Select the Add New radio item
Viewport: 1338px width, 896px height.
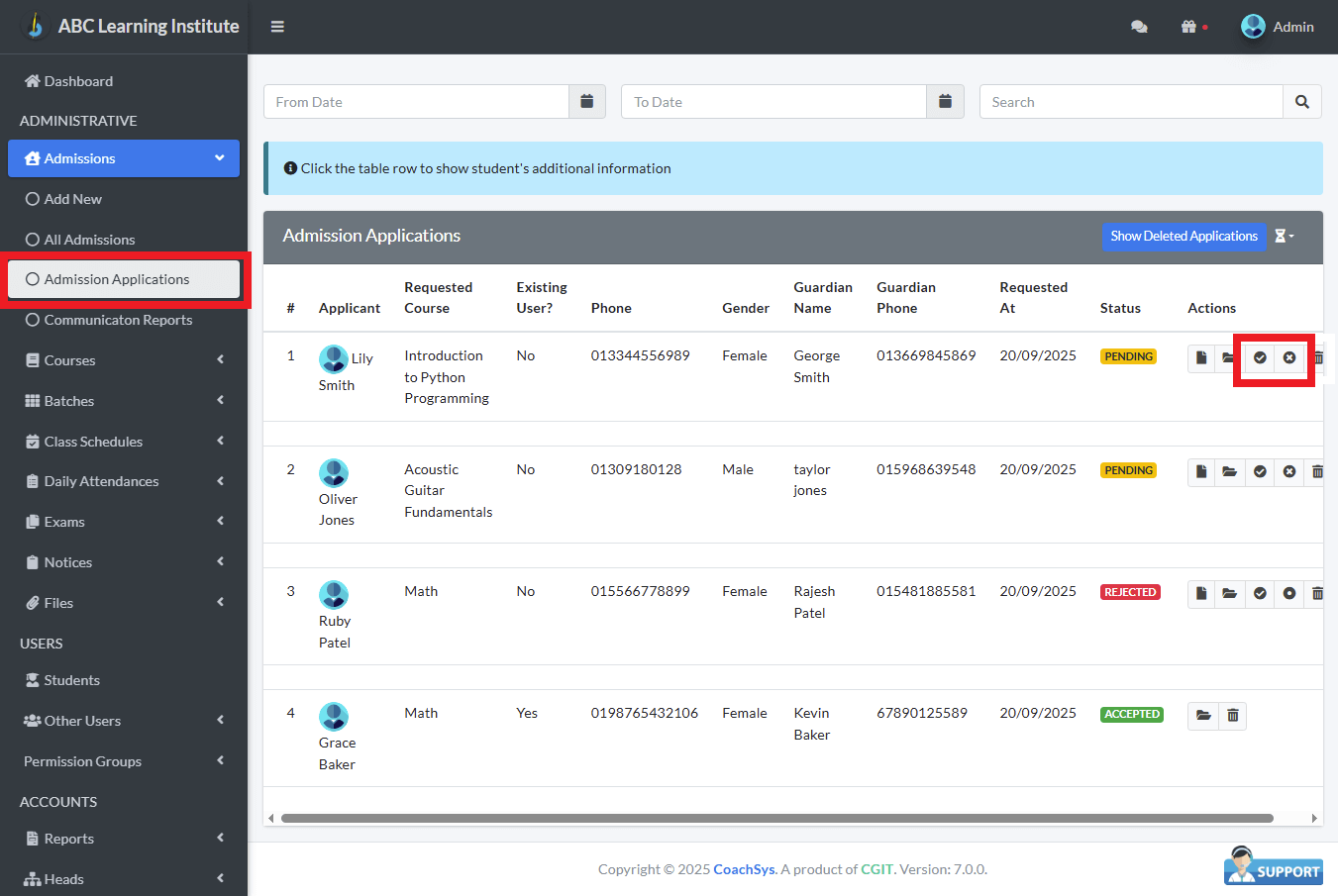[x=72, y=199]
